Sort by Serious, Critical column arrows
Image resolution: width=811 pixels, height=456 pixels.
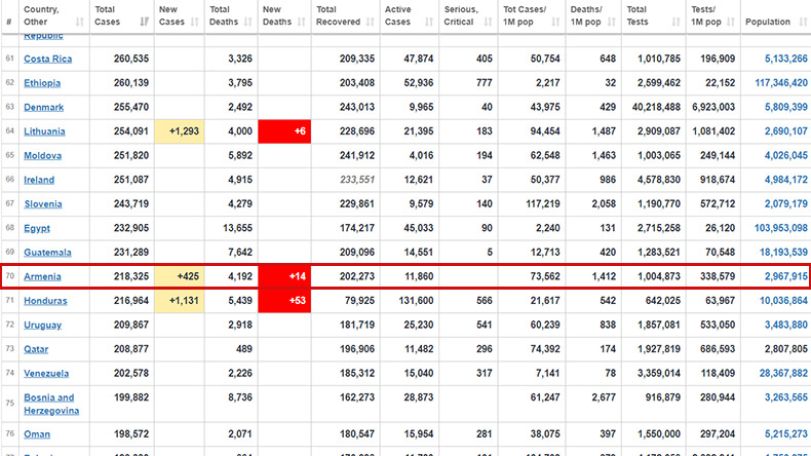488,22
